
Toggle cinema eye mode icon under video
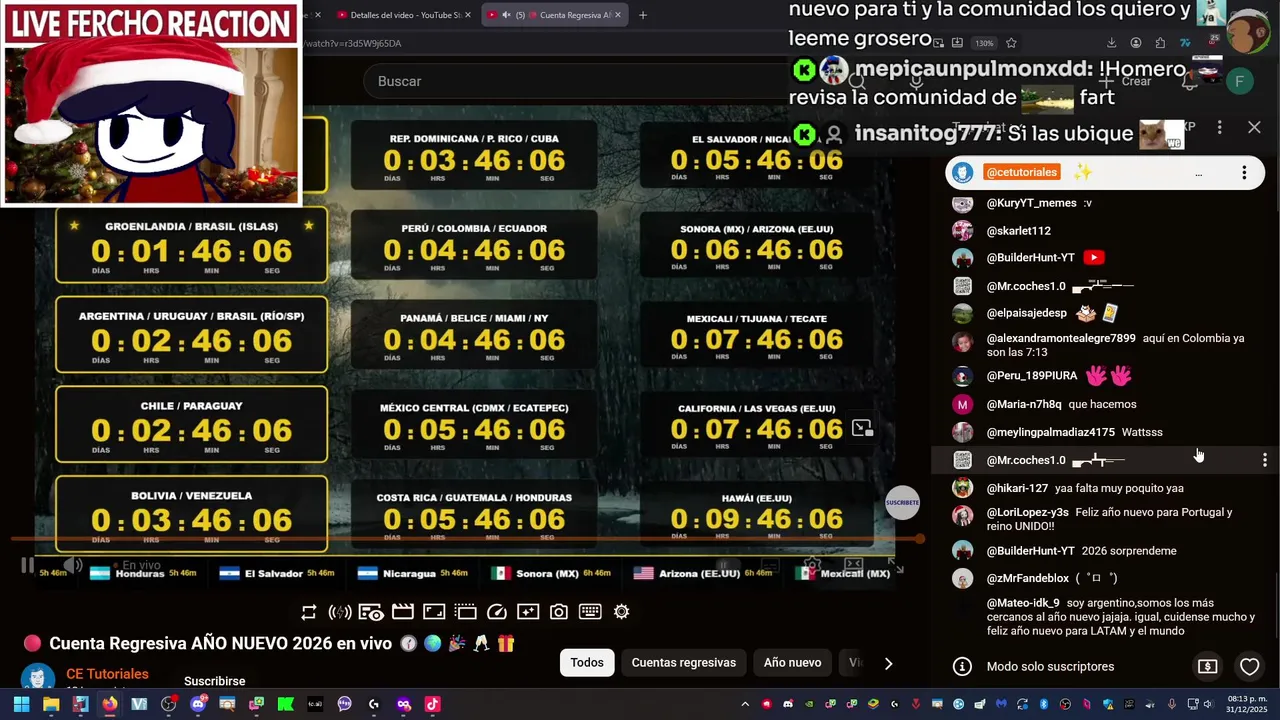tap(371, 612)
